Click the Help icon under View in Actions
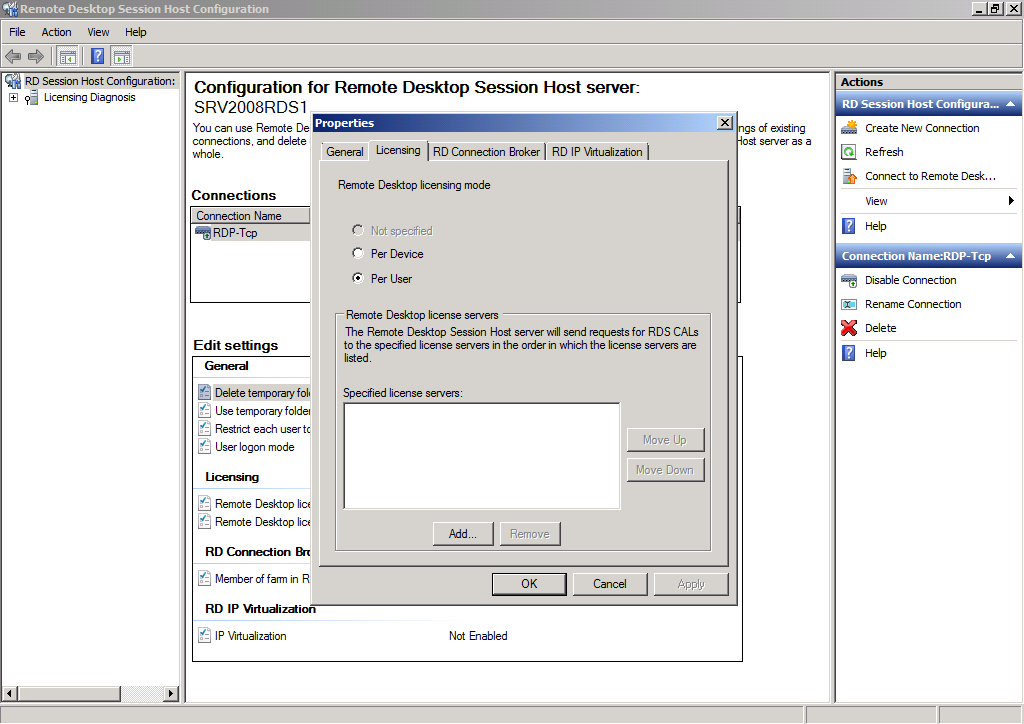The width and height of the screenshot is (1024, 724). point(849,226)
